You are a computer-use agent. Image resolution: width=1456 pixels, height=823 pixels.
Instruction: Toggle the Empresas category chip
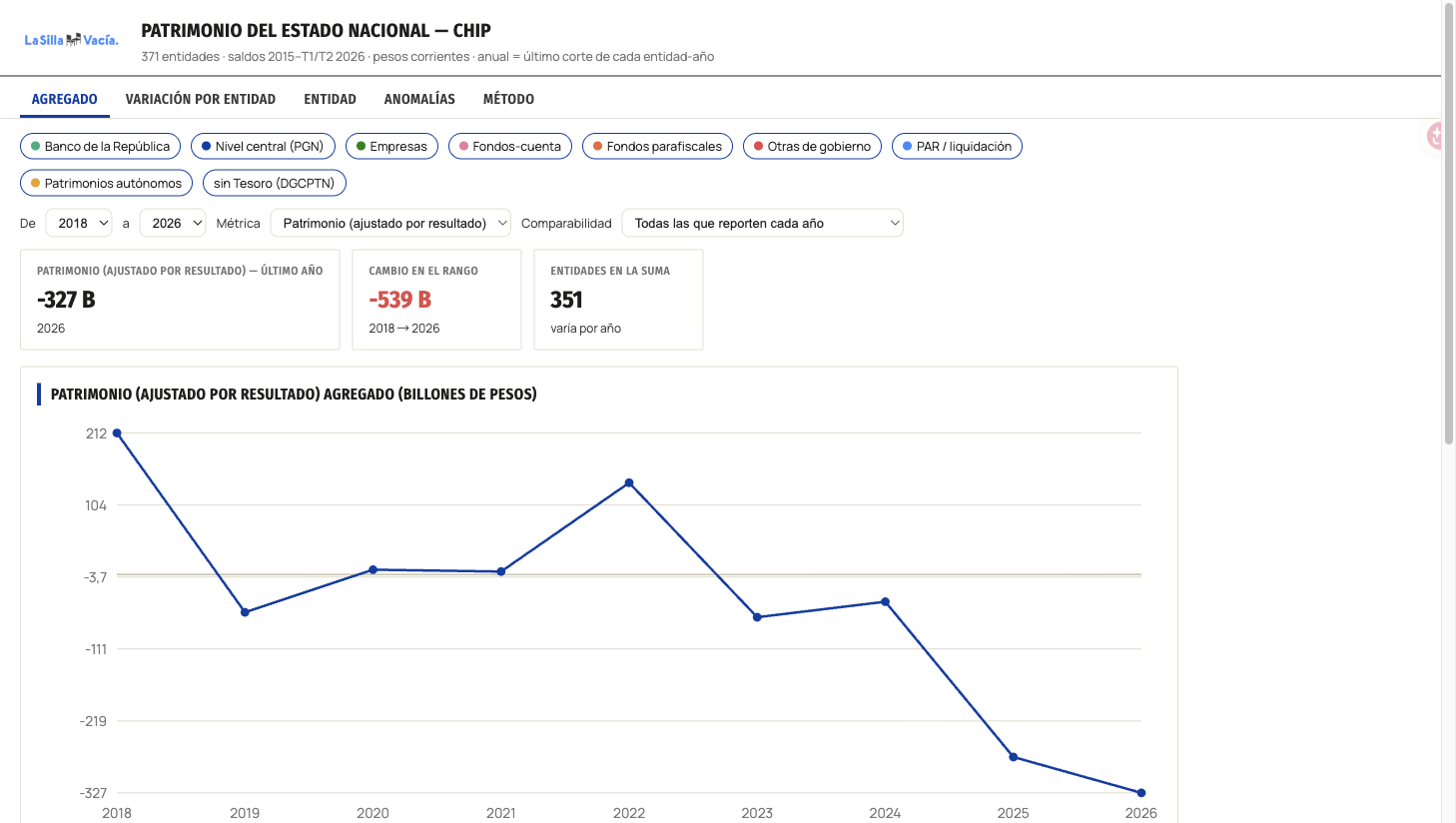click(391, 146)
